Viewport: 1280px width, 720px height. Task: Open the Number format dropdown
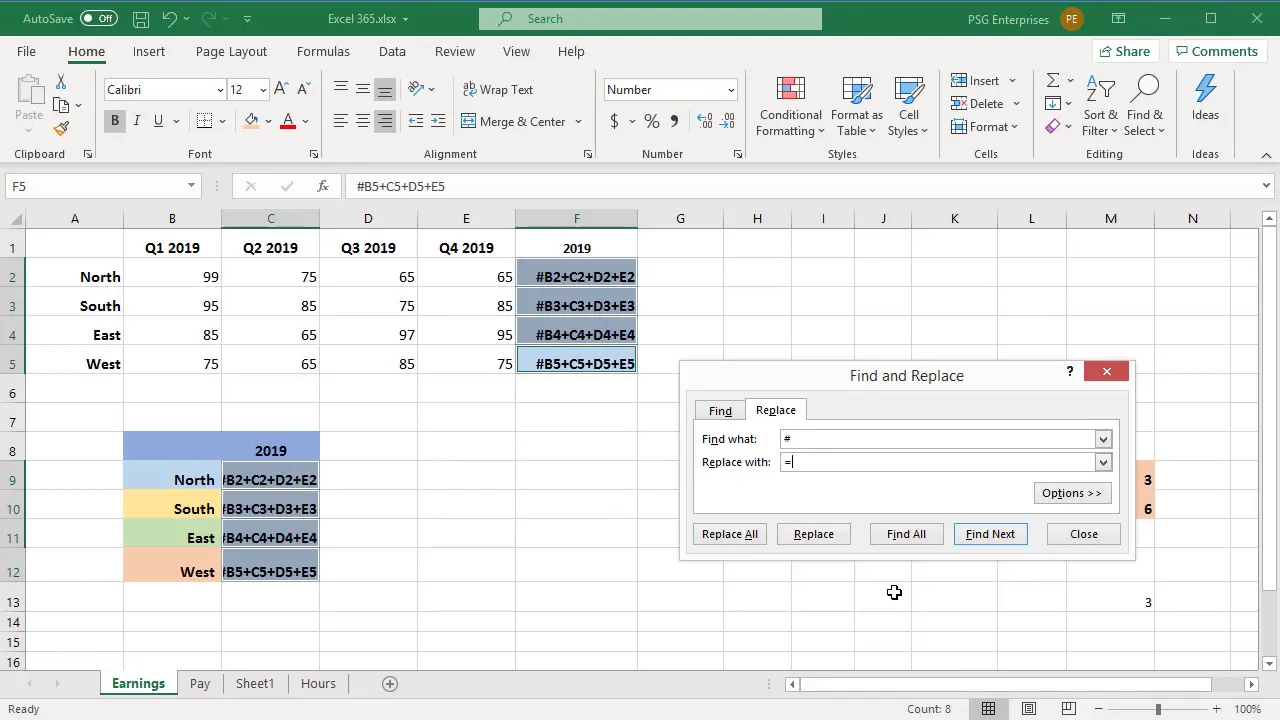[730, 90]
